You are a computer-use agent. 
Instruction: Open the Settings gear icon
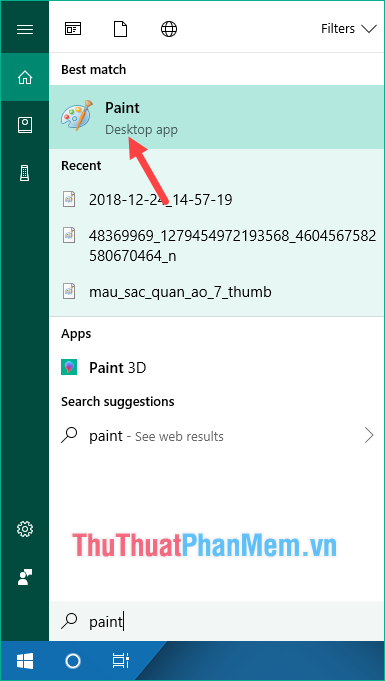(x=25, y=529)
